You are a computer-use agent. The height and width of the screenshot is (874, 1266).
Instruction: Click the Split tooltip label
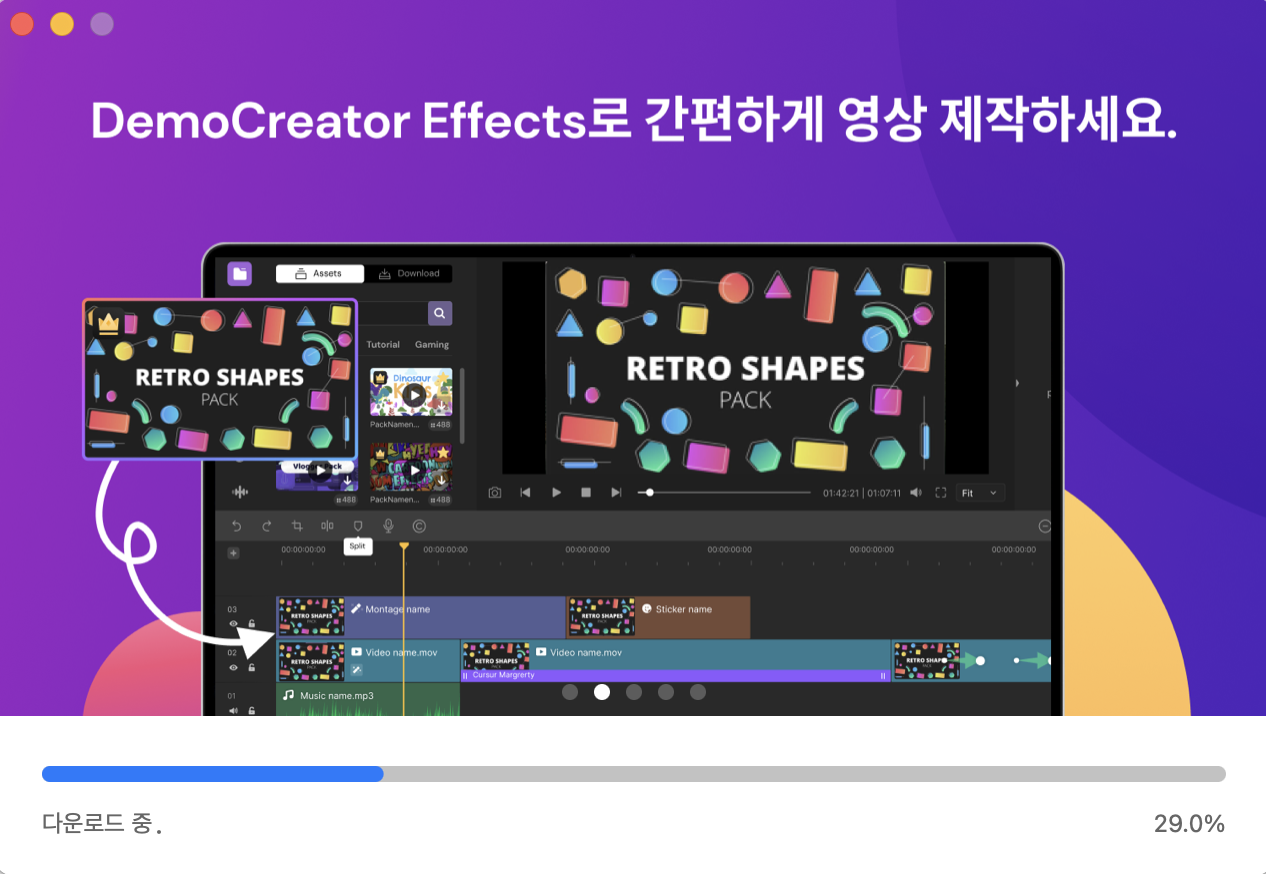[x=358, y=546]
